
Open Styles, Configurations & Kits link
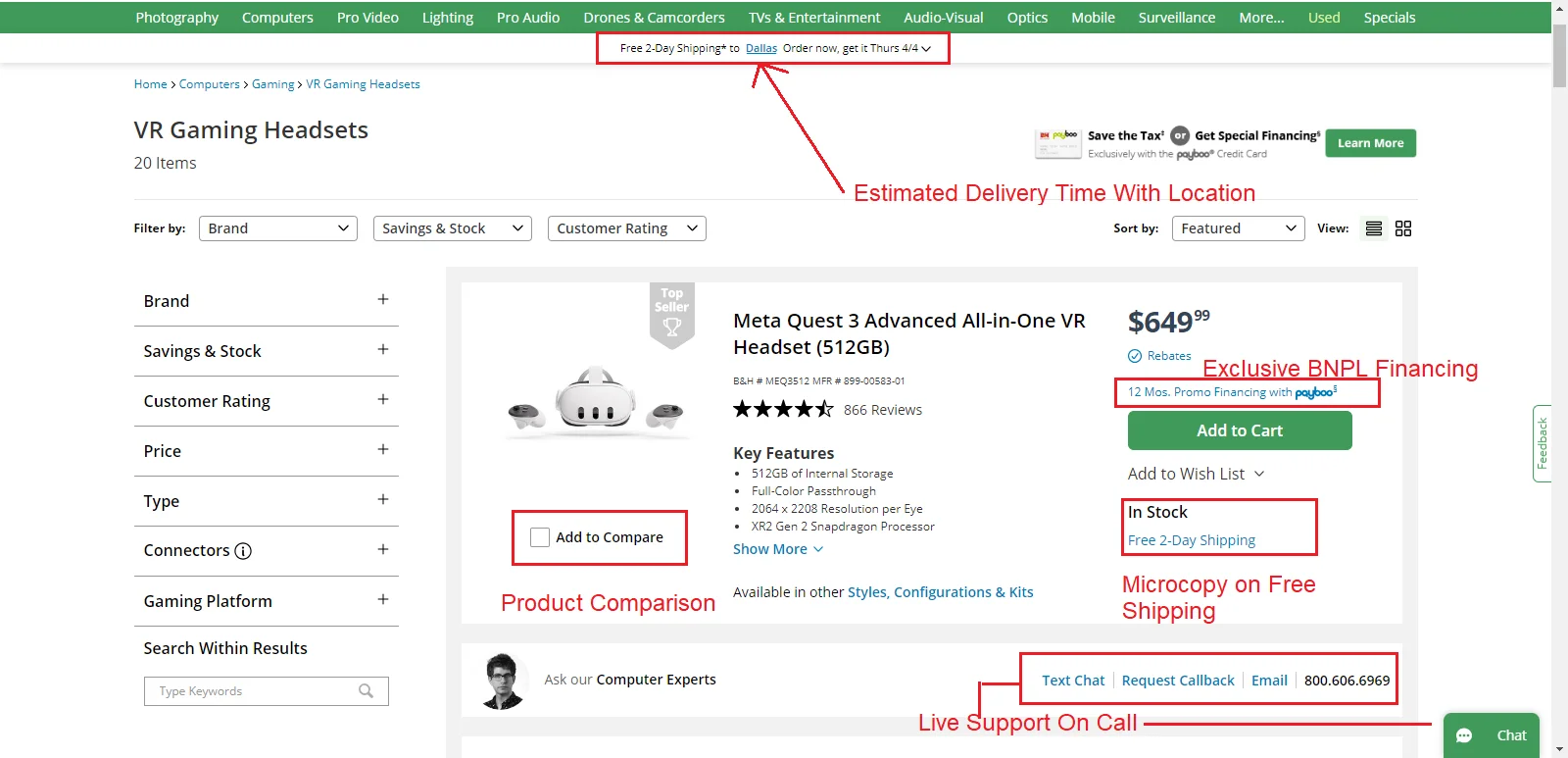coord(941,592)
